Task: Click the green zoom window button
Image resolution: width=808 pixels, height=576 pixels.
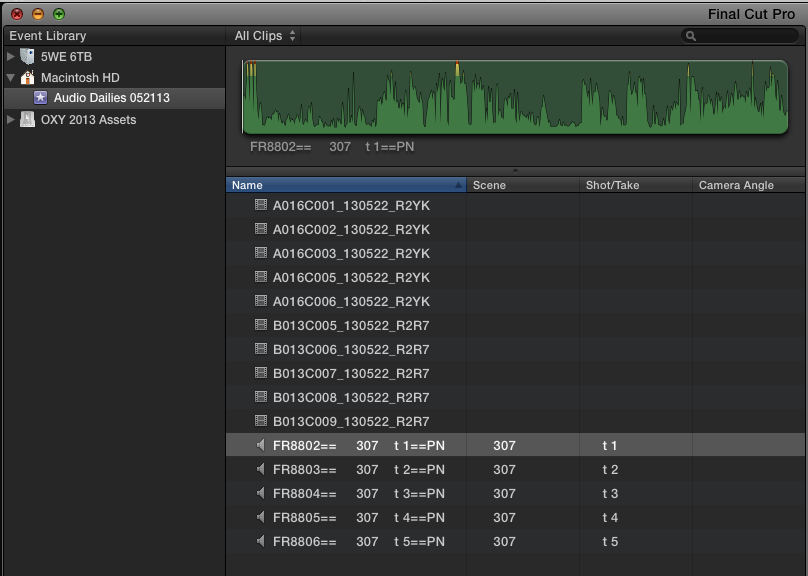Action: [x=59, y=14]
